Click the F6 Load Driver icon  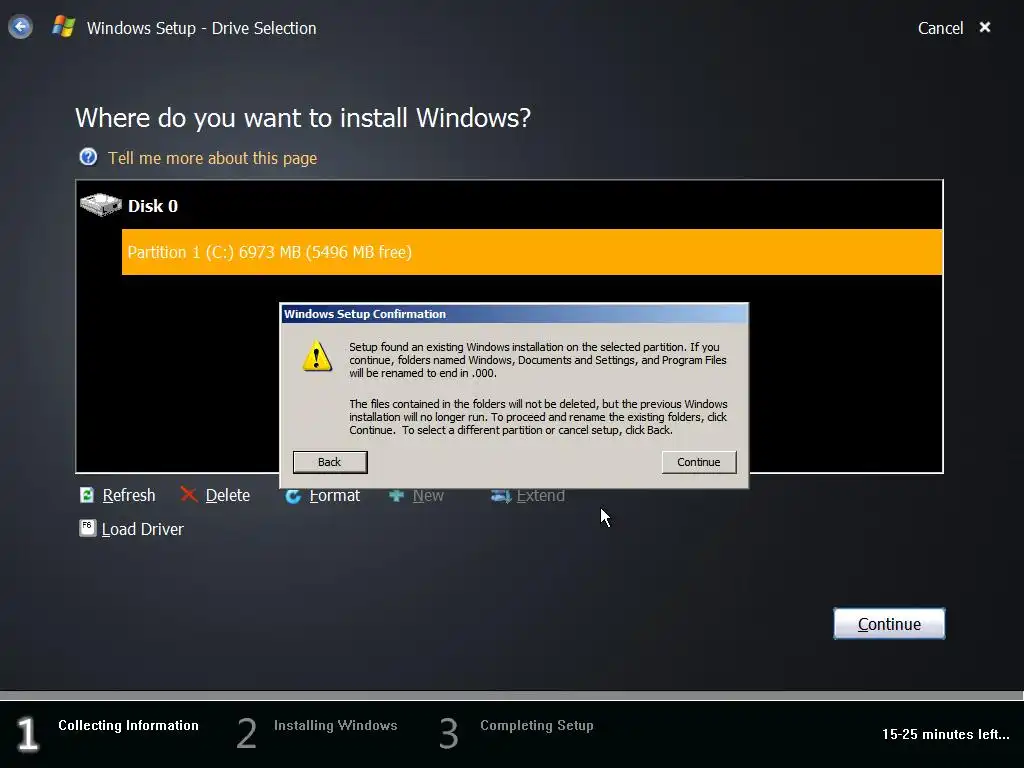pyautogui.click(x=88, y=528)
